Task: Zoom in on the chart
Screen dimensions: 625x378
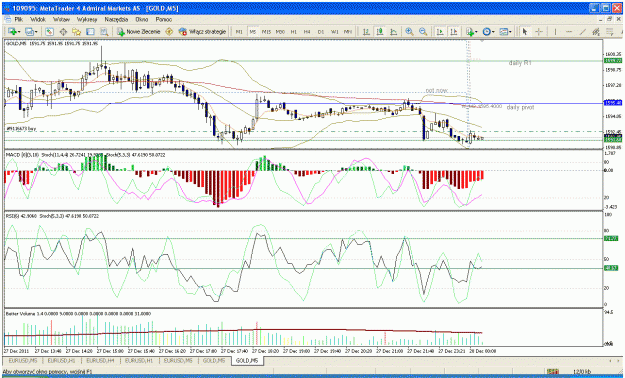Action: (409, 32)
